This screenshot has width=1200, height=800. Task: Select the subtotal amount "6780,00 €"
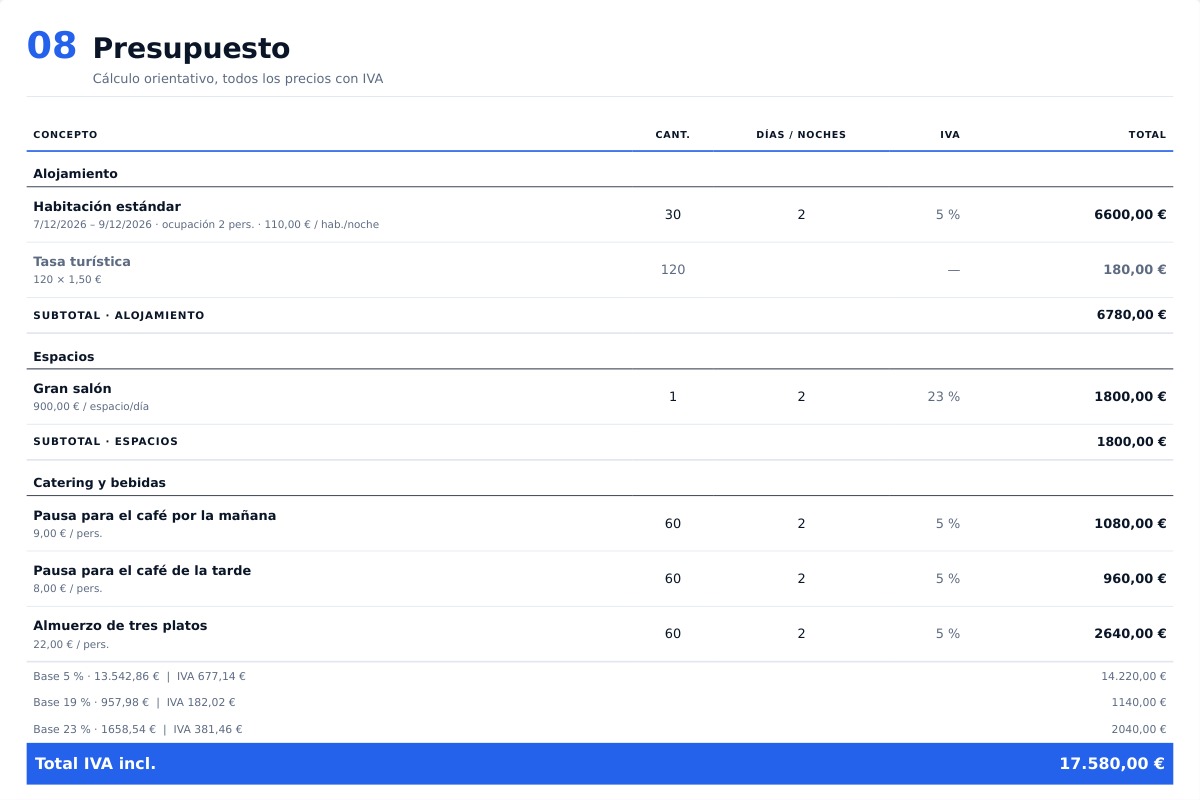tap(1132, 315)
